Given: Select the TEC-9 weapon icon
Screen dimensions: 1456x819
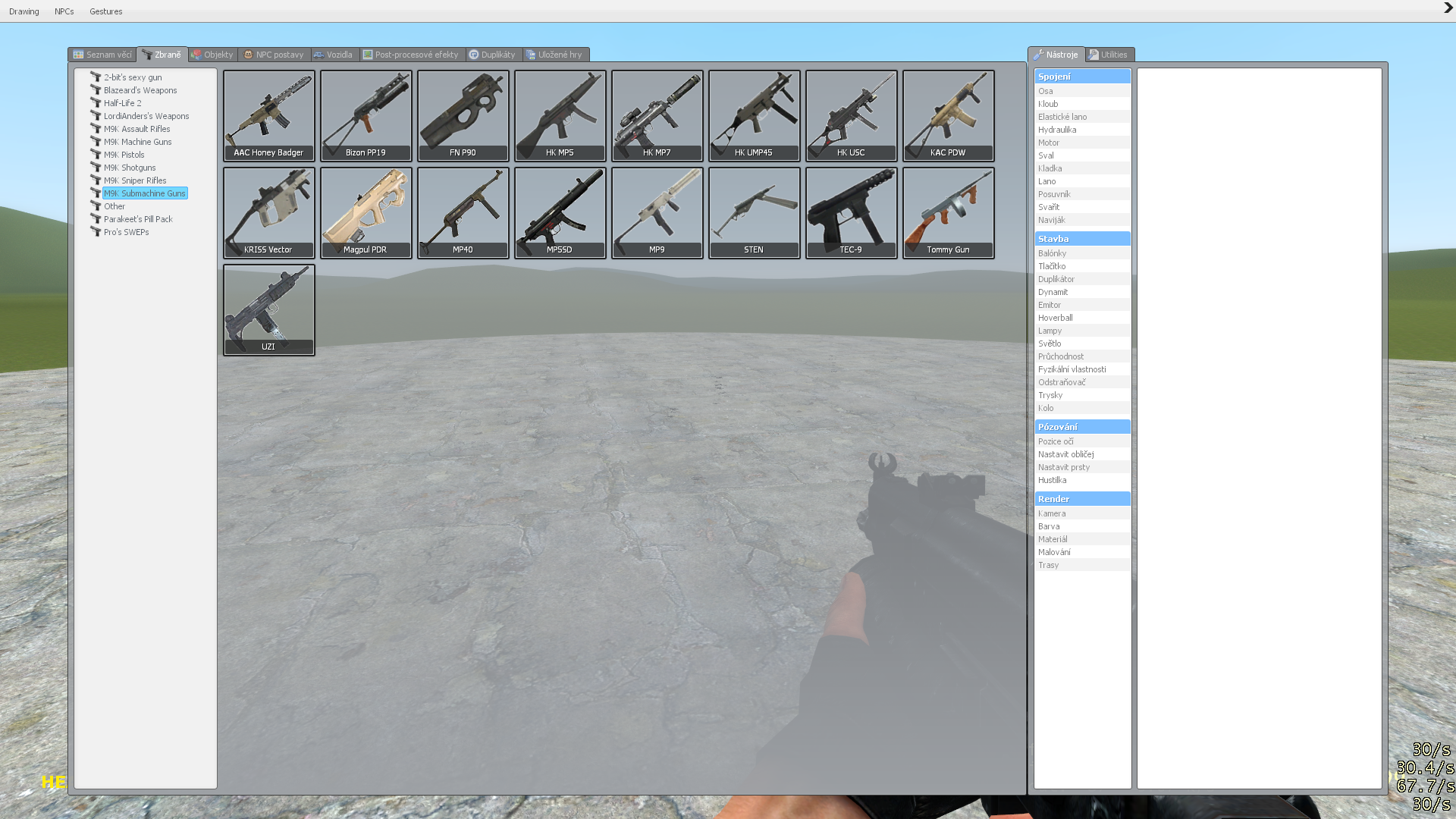Looking at the screenshot, I should [x=852, y=212].
